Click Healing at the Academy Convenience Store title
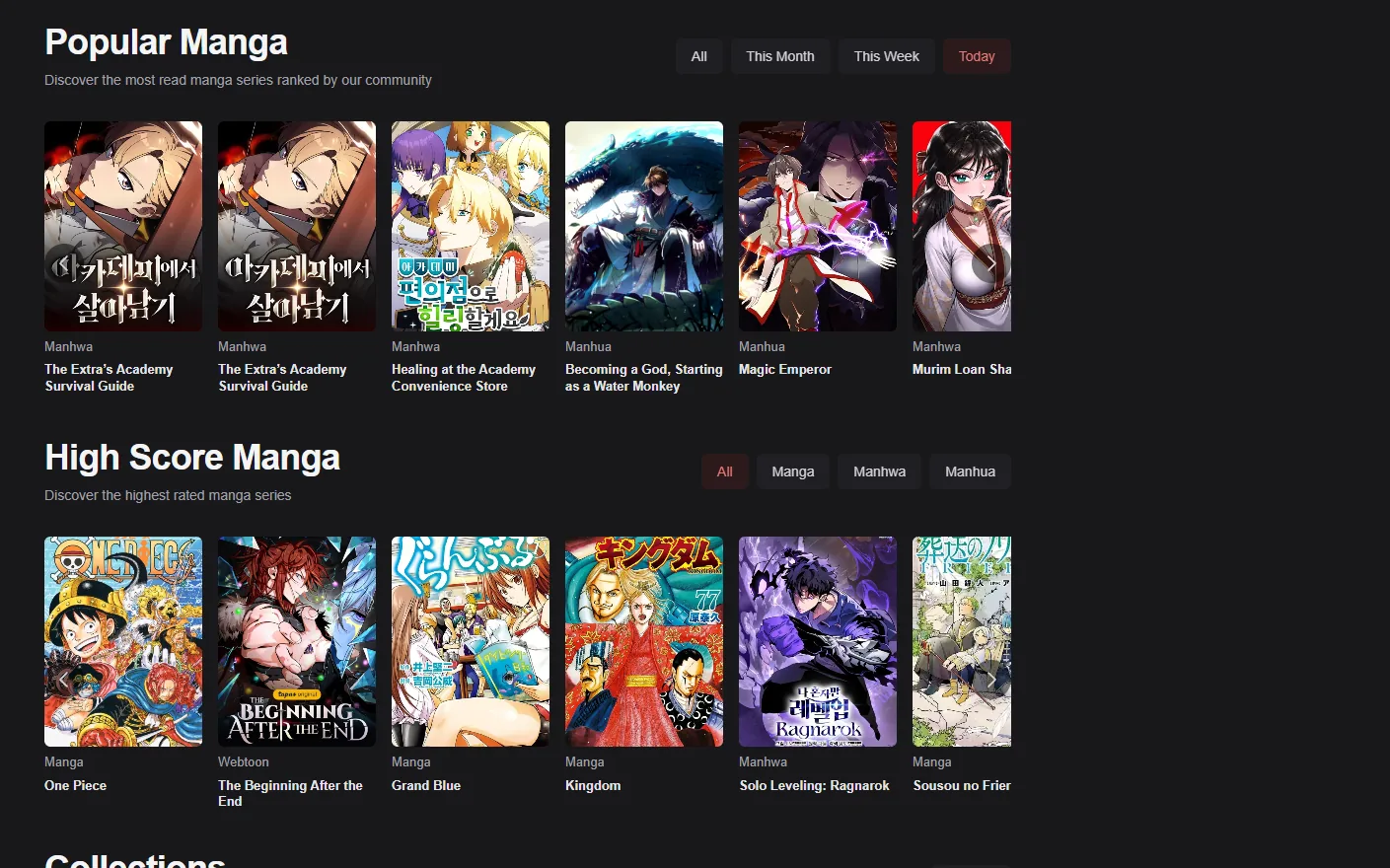This screenshot has height=868, width=1390. click(x=464, y=378)
